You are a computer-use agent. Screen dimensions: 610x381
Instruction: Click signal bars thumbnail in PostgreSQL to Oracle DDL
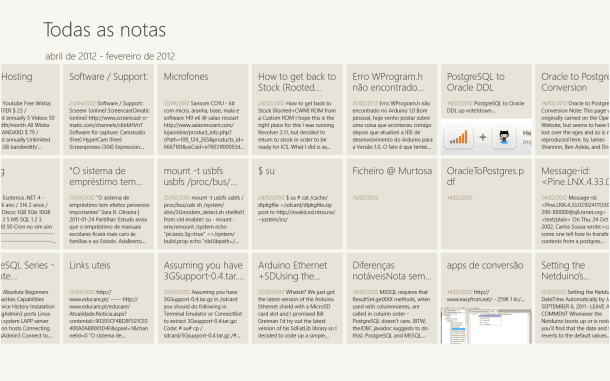459,137
